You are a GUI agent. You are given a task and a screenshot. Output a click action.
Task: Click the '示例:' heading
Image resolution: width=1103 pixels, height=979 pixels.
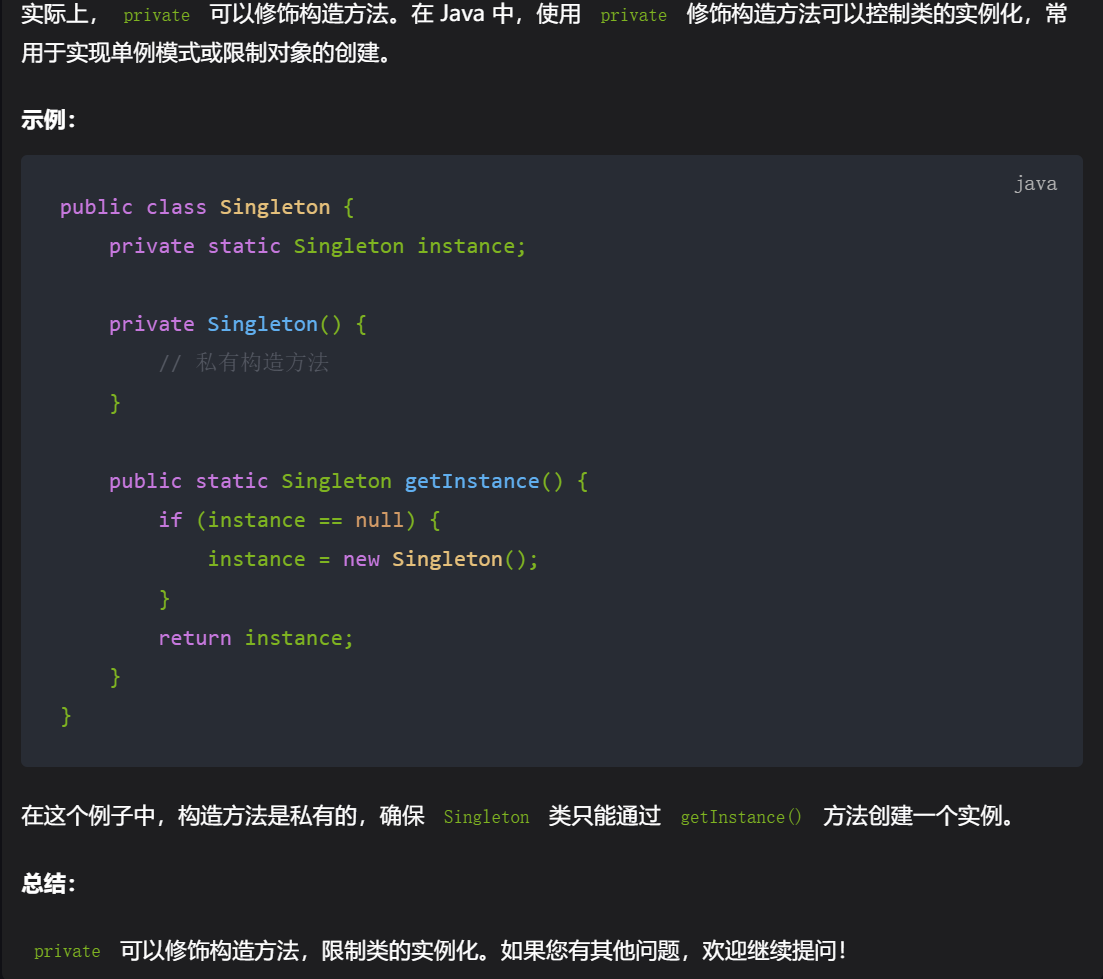coord(48,120)
